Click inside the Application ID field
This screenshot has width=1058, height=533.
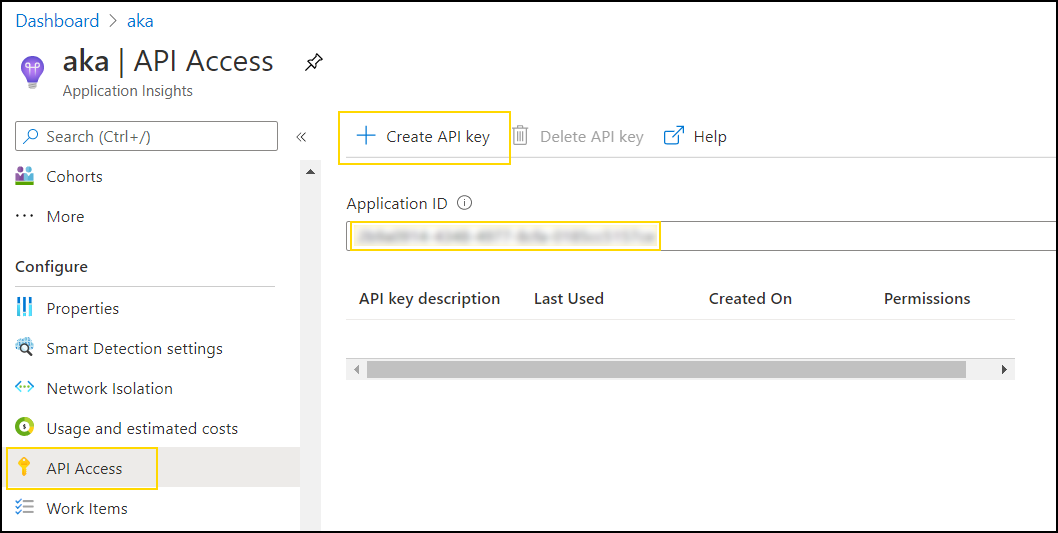[x=702, y=236]
